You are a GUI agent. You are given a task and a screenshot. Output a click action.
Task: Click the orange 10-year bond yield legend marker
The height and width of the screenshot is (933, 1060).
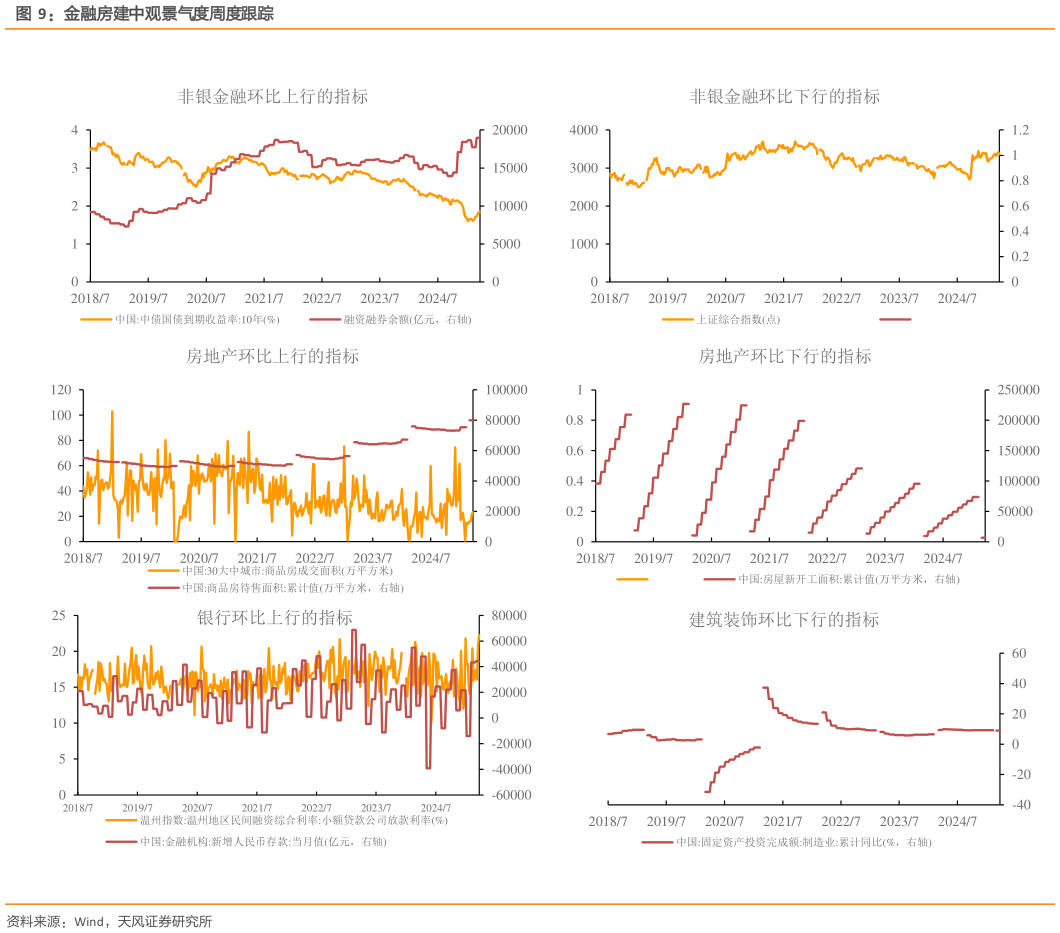pos(95,320)
